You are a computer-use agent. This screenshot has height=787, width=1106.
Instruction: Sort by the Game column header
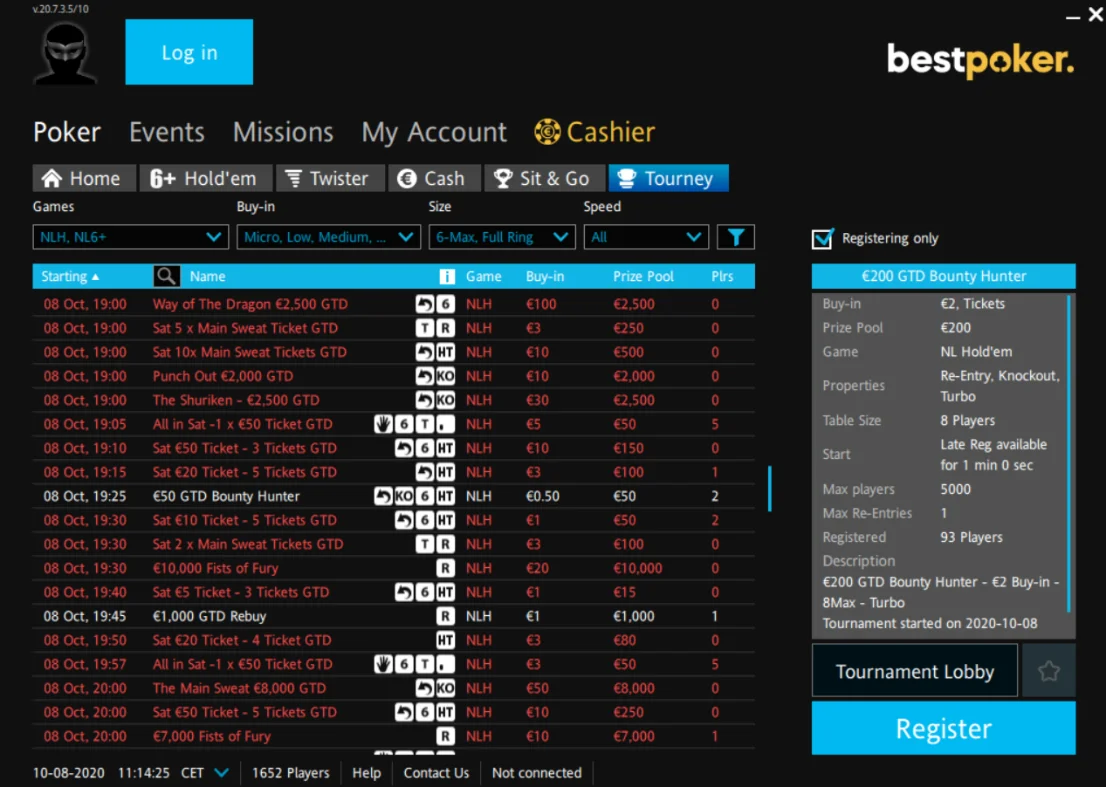tap(483, 276)
